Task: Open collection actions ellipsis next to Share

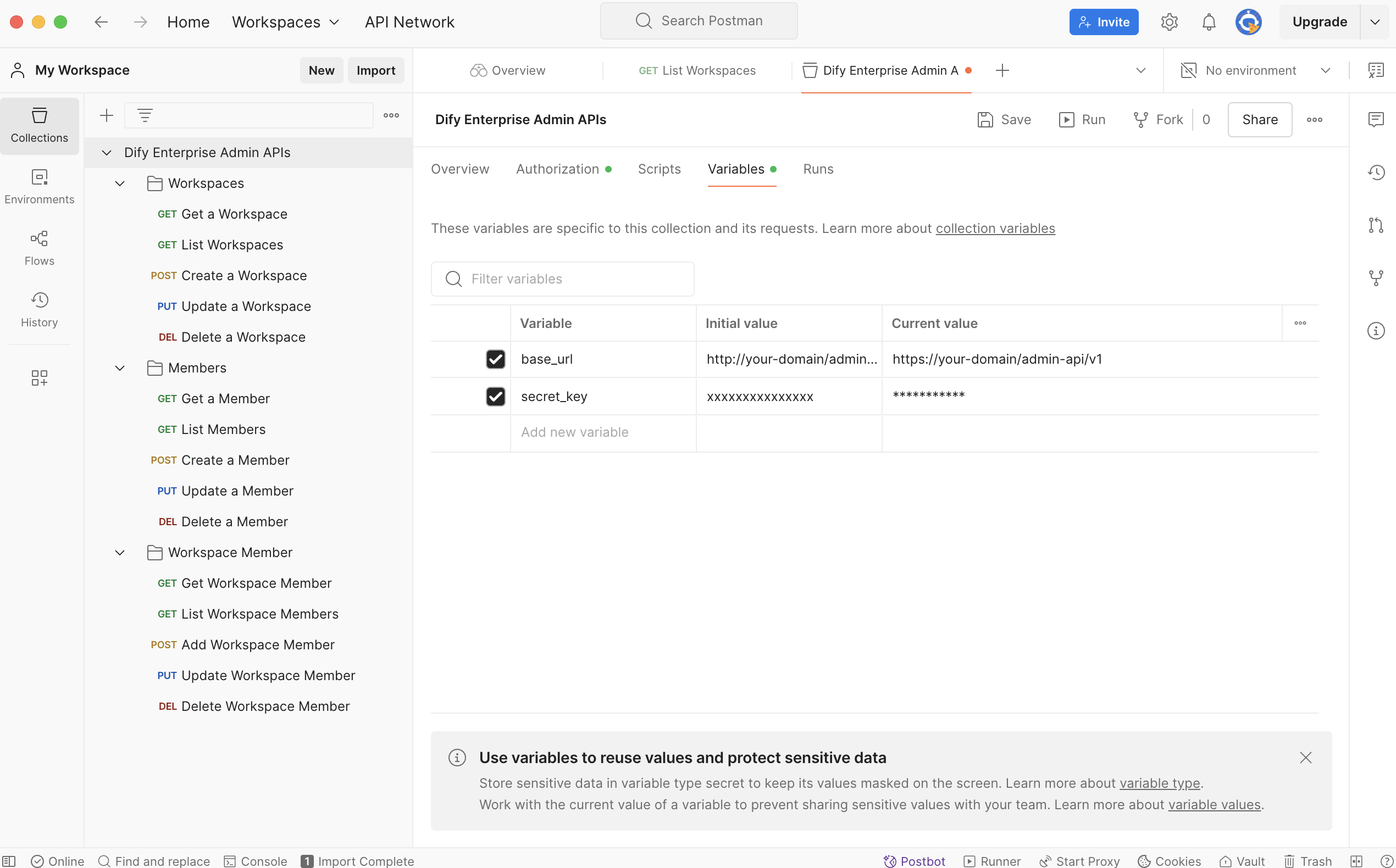Action: [1314, 119]
